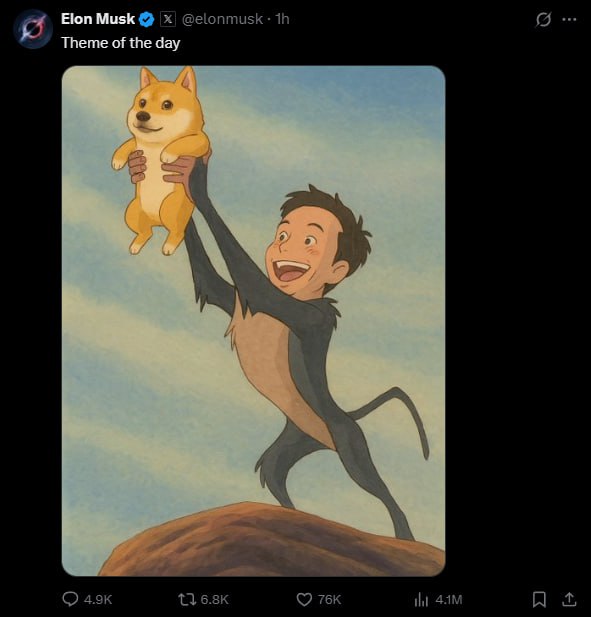Open the post via the 1h timestamp
Image resolution: width=591 pixels, height=617 pixels.
coord(282,19)
